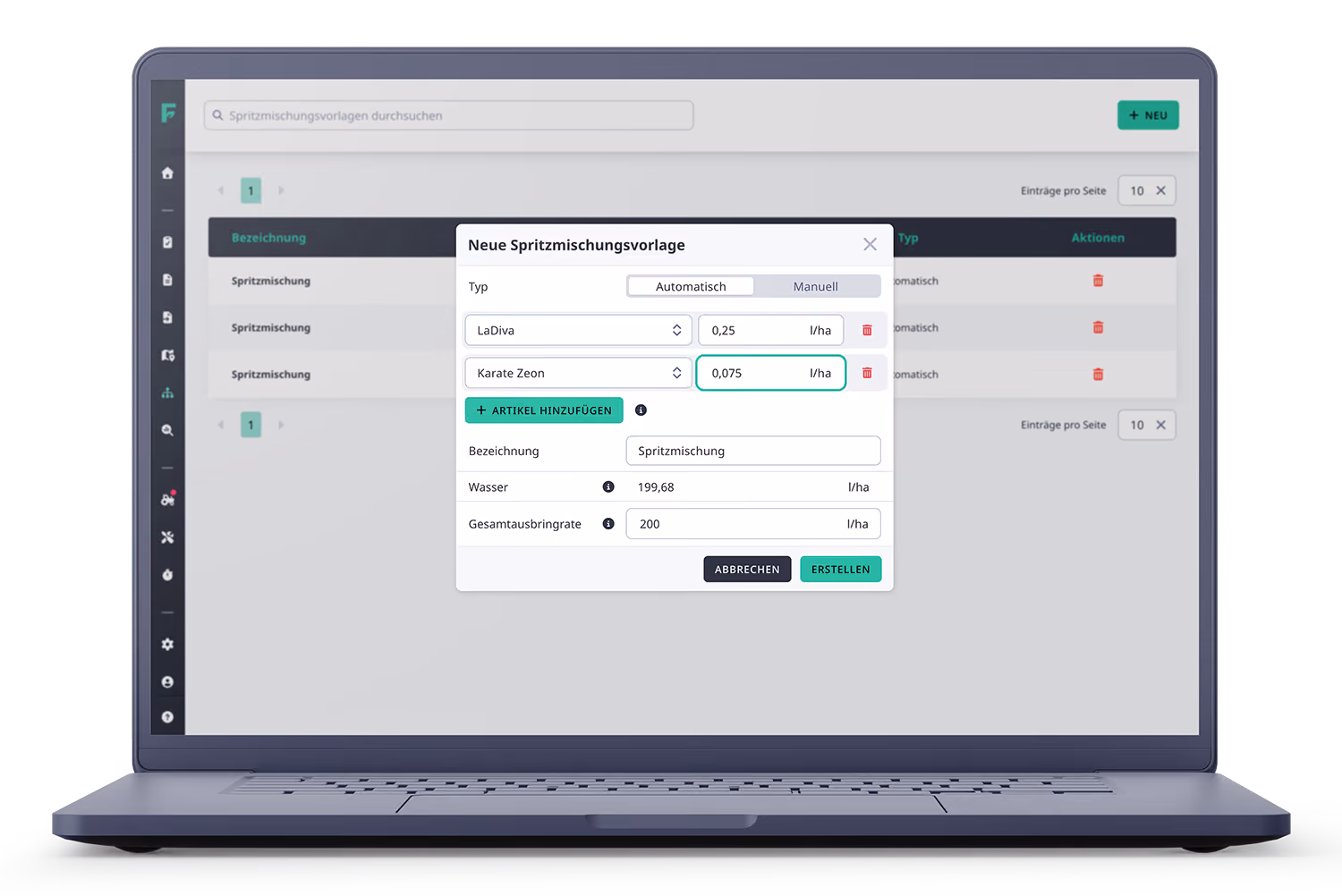Open the home page from sidebar
Screen dimensions: 1342x896
[167, 173]
